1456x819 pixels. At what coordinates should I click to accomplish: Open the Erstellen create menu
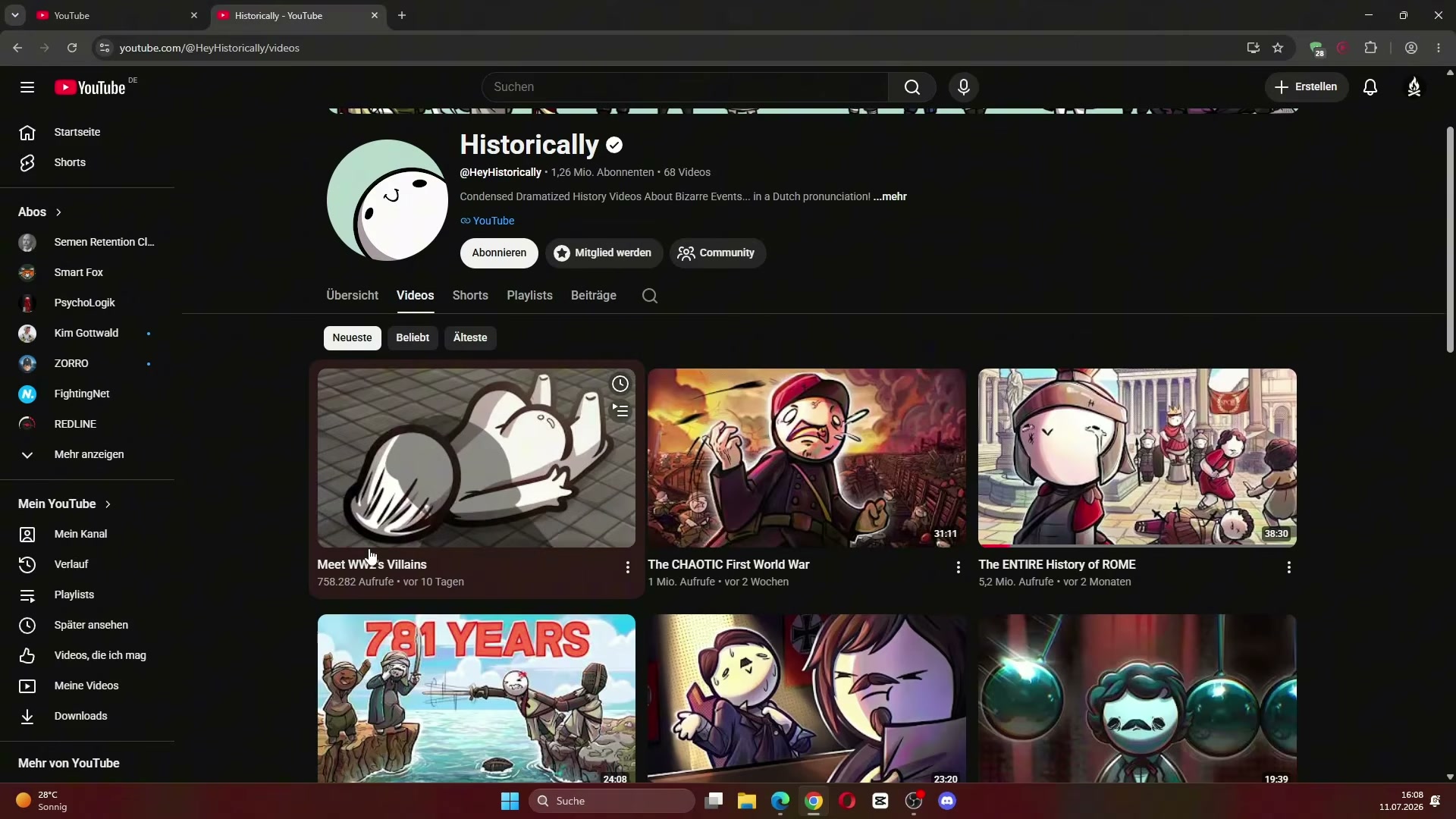pyautogui.click(x=1307, y=87)
